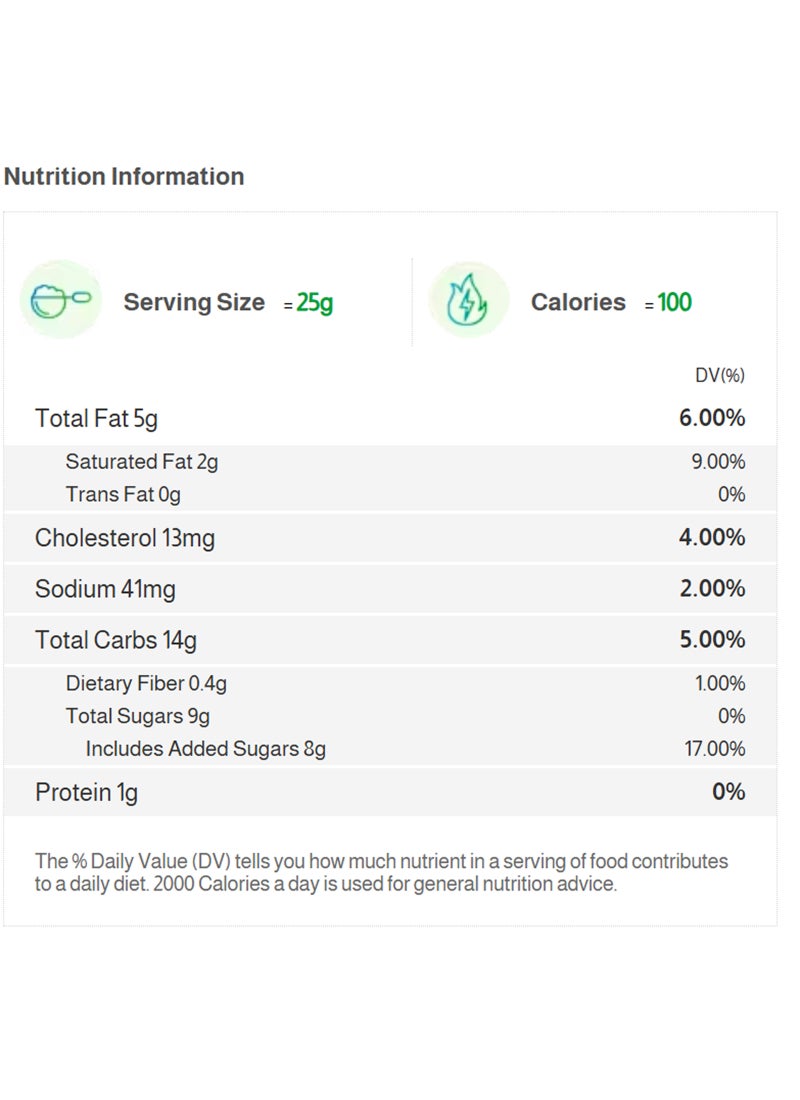Click the 100 calories value

tap(675, 303)
